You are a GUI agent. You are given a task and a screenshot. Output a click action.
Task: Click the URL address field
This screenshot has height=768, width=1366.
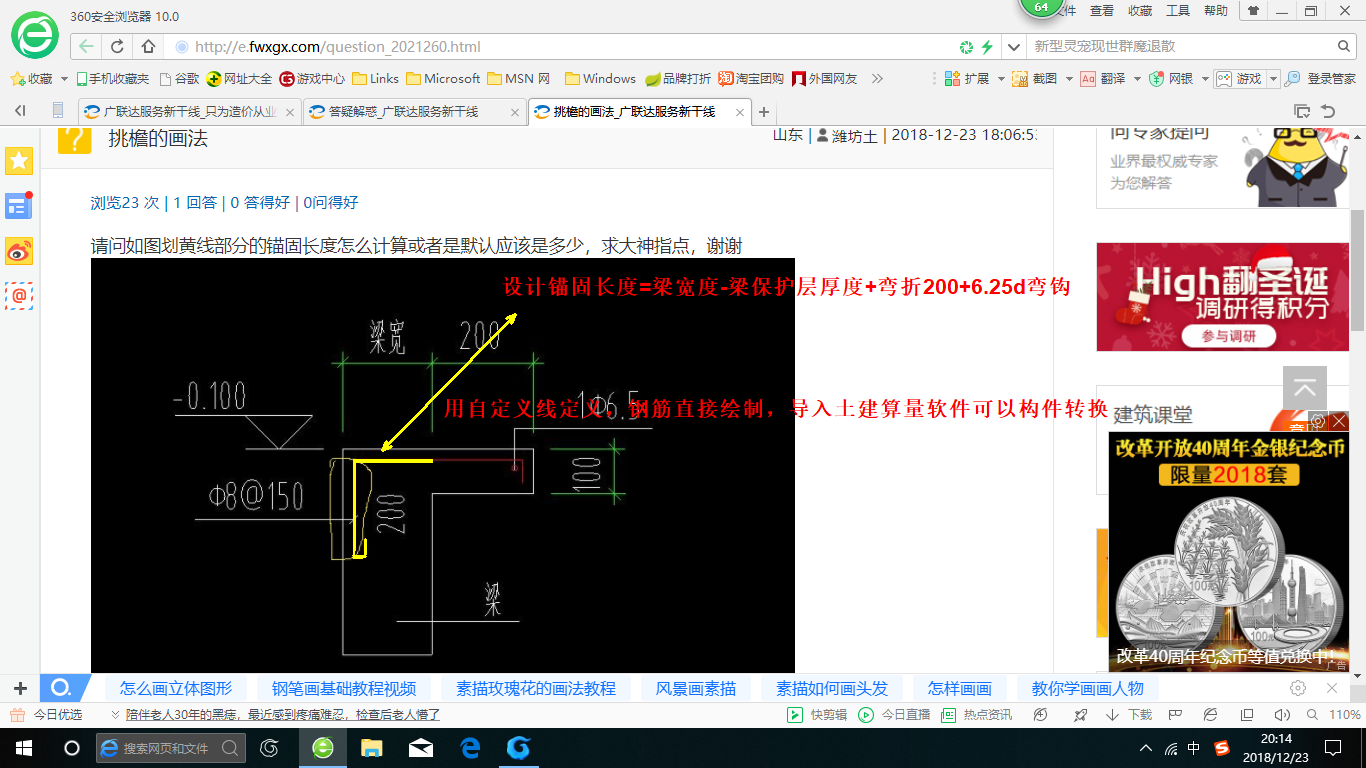pos(560,47)
